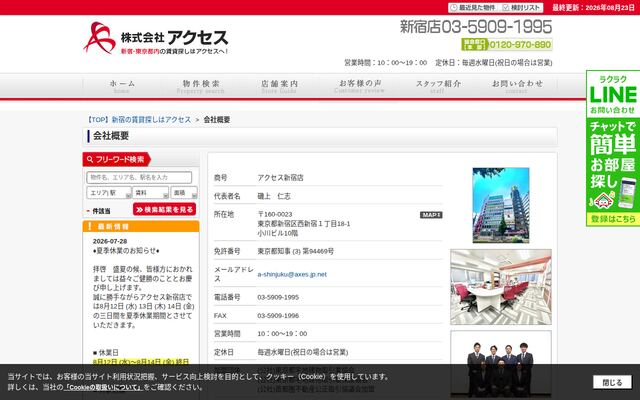Click FAX number 03-5909-1996
The width and height of the screenshot is (640, 400).
point(278,316)
